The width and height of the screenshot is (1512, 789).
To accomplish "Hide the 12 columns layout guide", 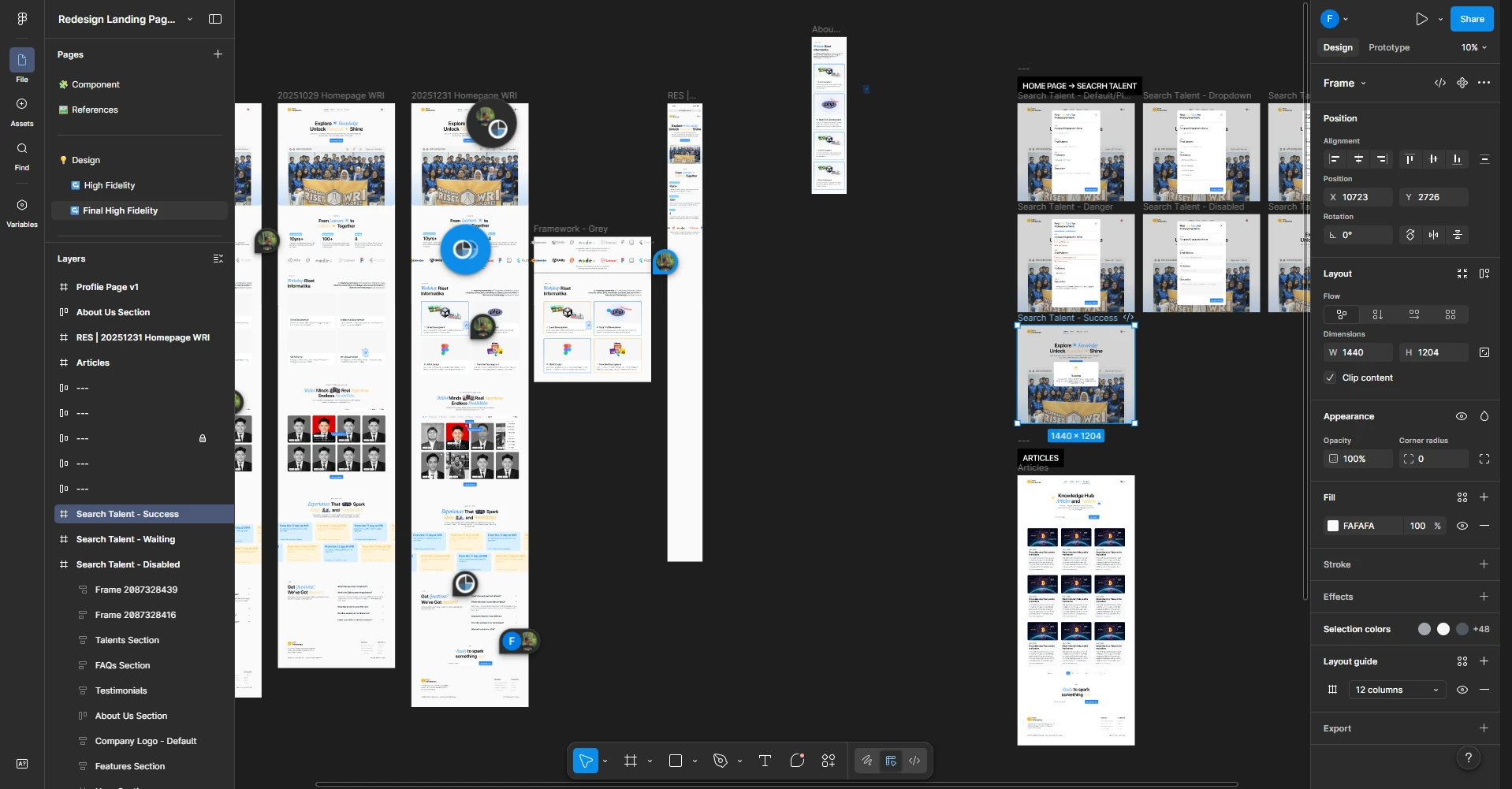I will (1462, 690).
